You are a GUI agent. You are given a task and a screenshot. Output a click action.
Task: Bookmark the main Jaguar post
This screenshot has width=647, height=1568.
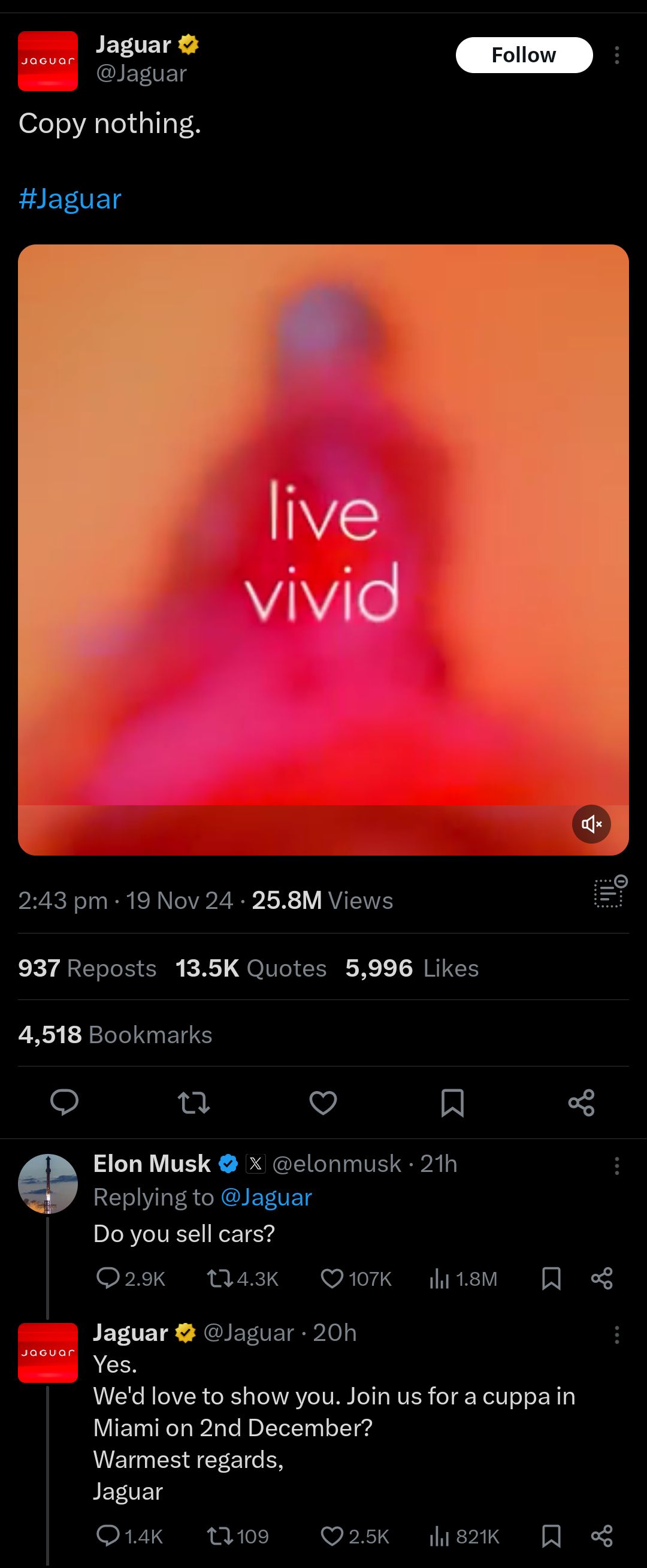click(x=452, y=1102)
